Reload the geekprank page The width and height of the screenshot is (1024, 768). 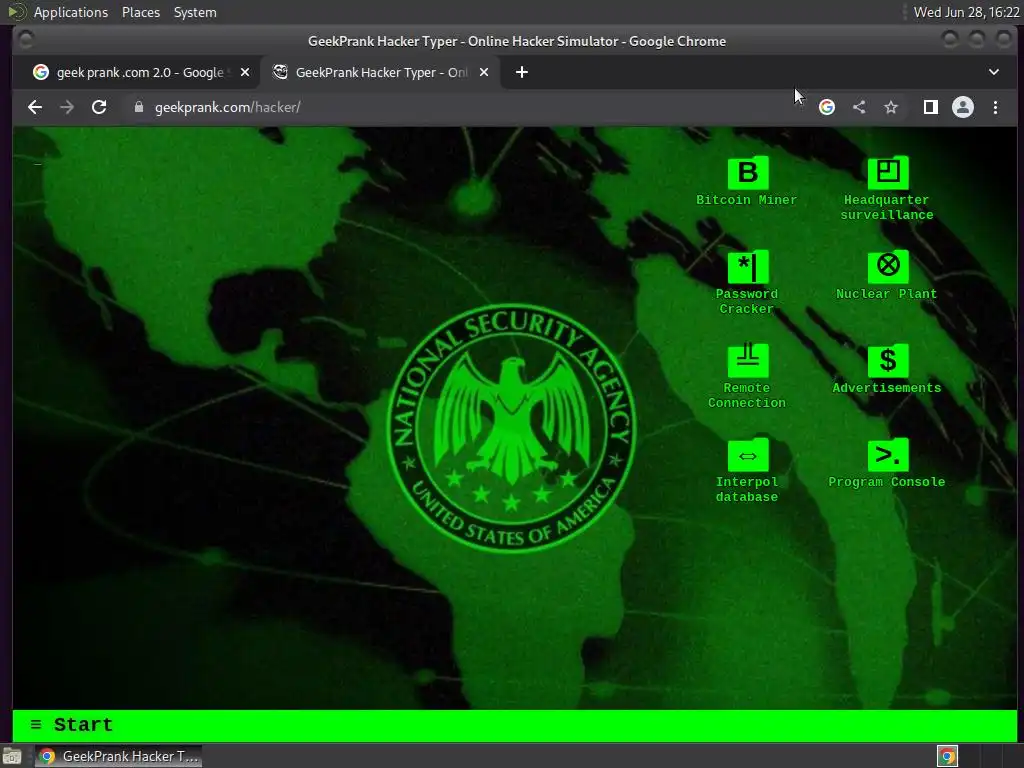(x=99, y=107)
